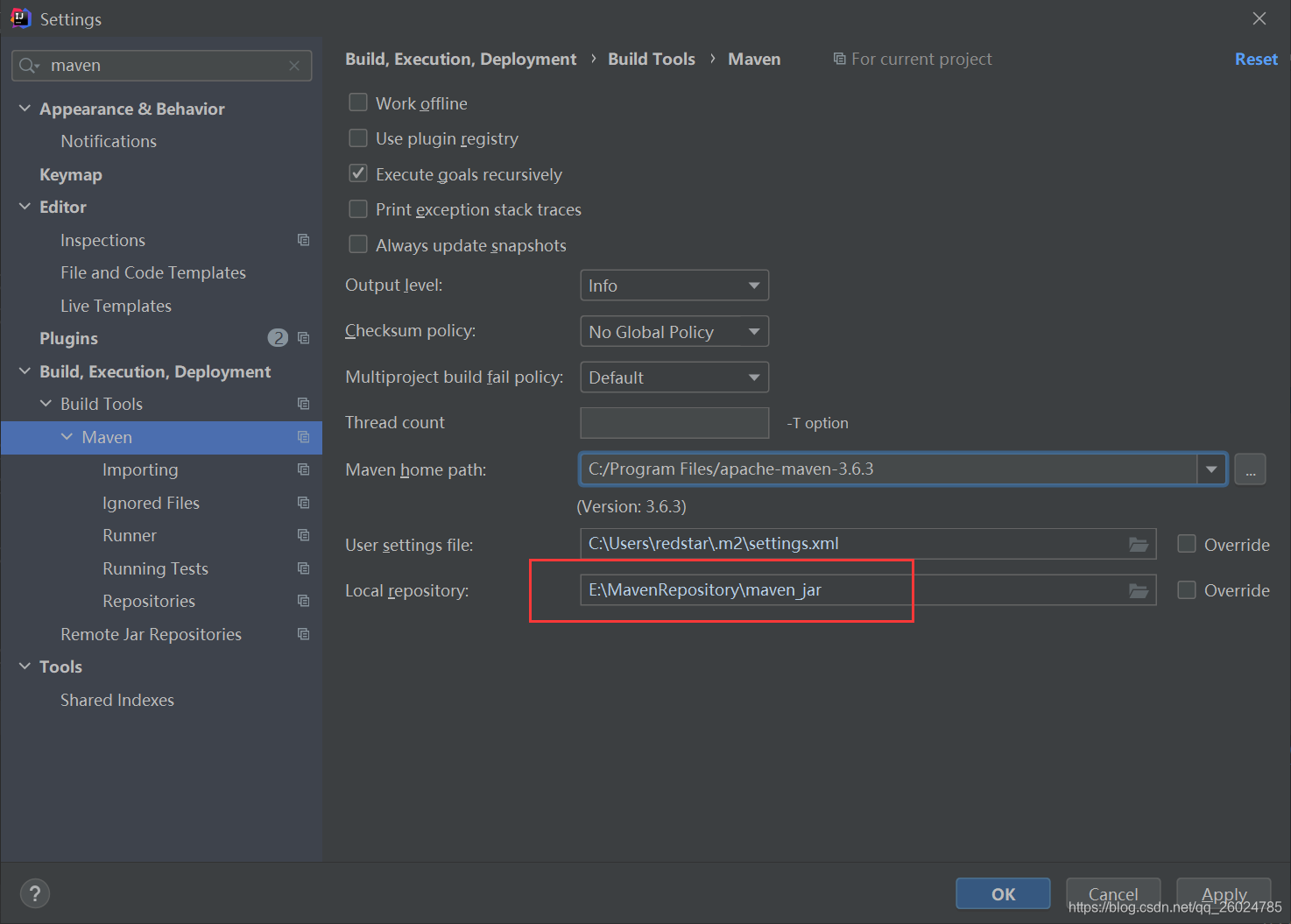Screen dimensions: 1291x924
Task: Click browse button for Maven home path
Action: tap(1250, 469)
